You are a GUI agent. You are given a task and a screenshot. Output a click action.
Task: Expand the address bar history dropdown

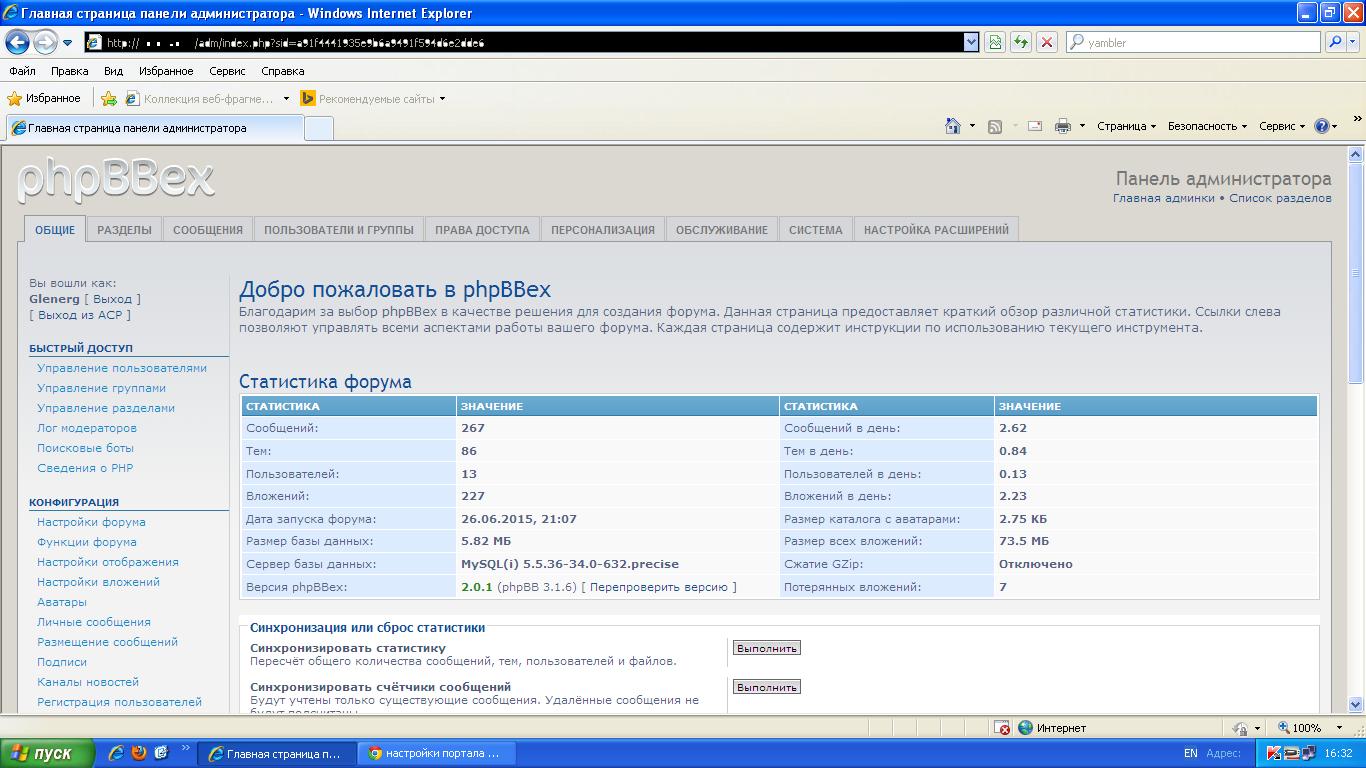(x=971, y=42)
